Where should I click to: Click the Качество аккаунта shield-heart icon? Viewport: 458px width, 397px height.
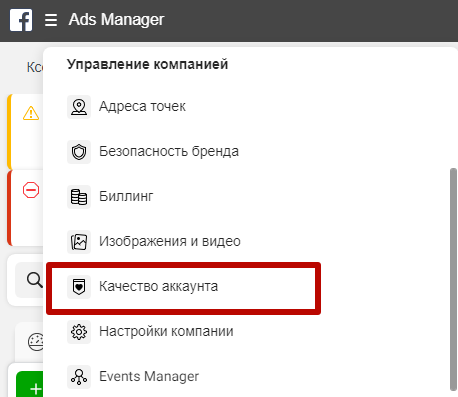pos(79,287)
